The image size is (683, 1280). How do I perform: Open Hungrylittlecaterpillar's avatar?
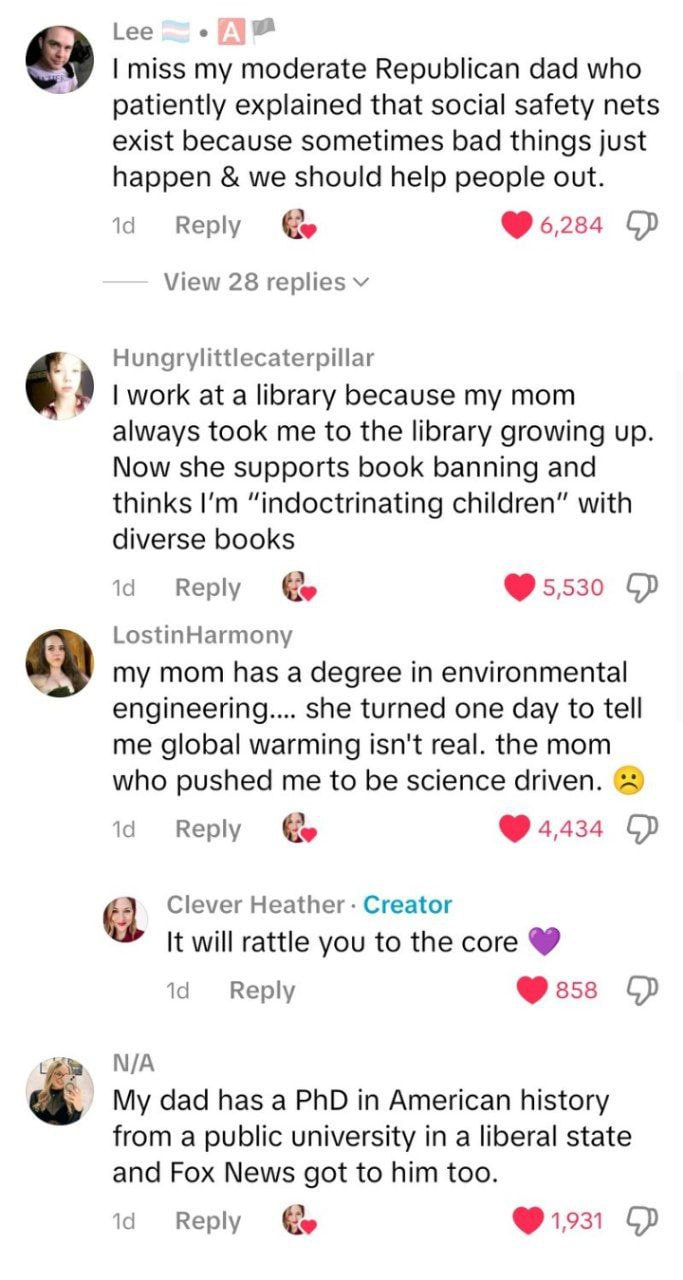[60, 385]
